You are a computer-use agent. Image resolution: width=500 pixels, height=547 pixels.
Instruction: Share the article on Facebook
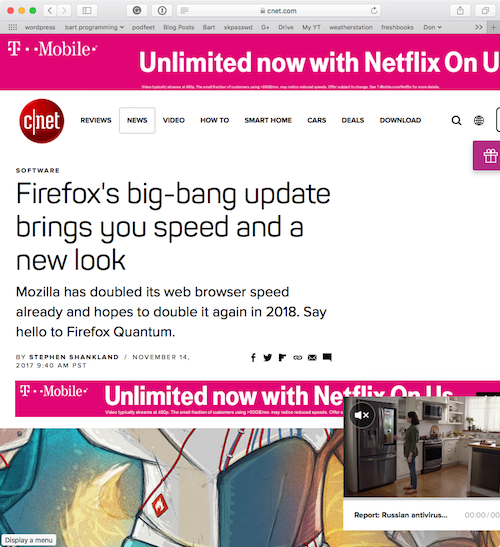(x=253, y=357)
